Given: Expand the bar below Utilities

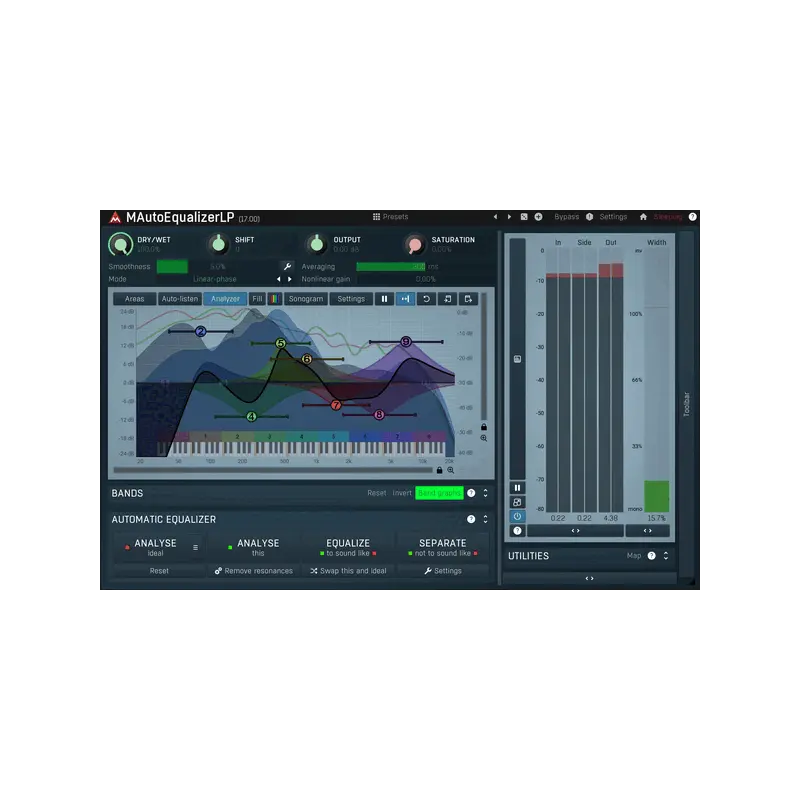Looking at the screenshot, I should pyautogui.click(x=589, y=579).
